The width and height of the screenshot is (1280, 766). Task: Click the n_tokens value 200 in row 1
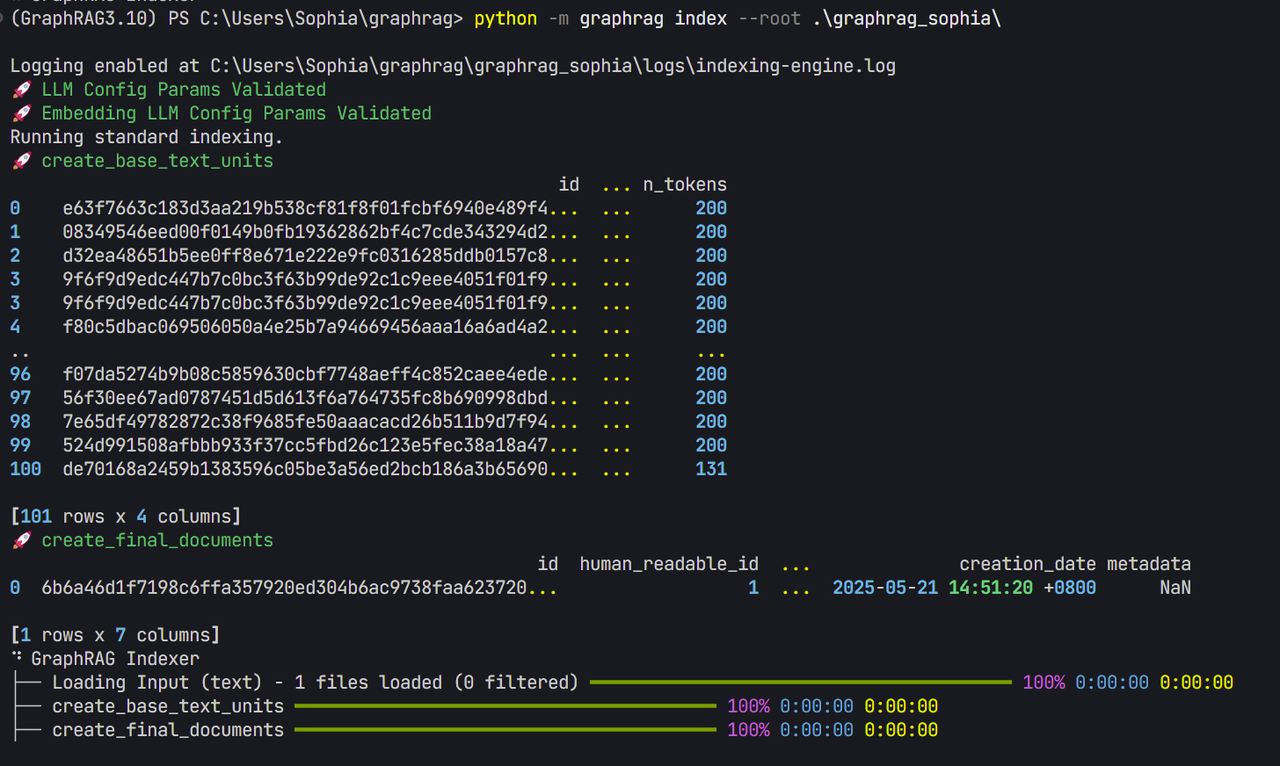[x=711, y=232]
